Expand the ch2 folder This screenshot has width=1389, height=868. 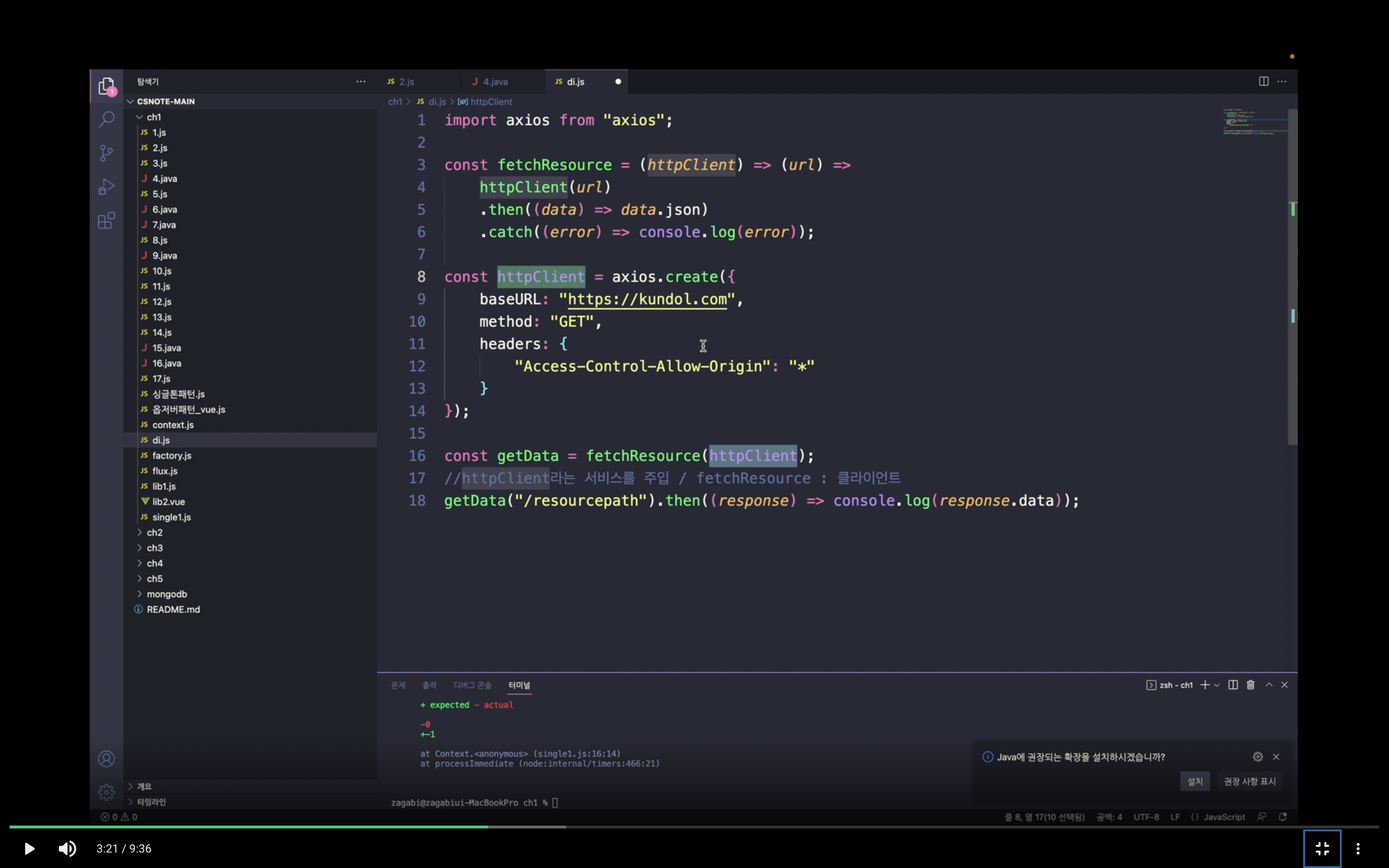pyautogui.click(x=154, y=533)
